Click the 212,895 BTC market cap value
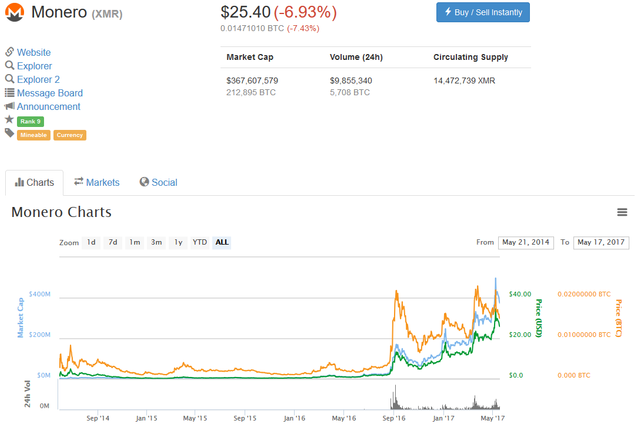 coord(251,92)
